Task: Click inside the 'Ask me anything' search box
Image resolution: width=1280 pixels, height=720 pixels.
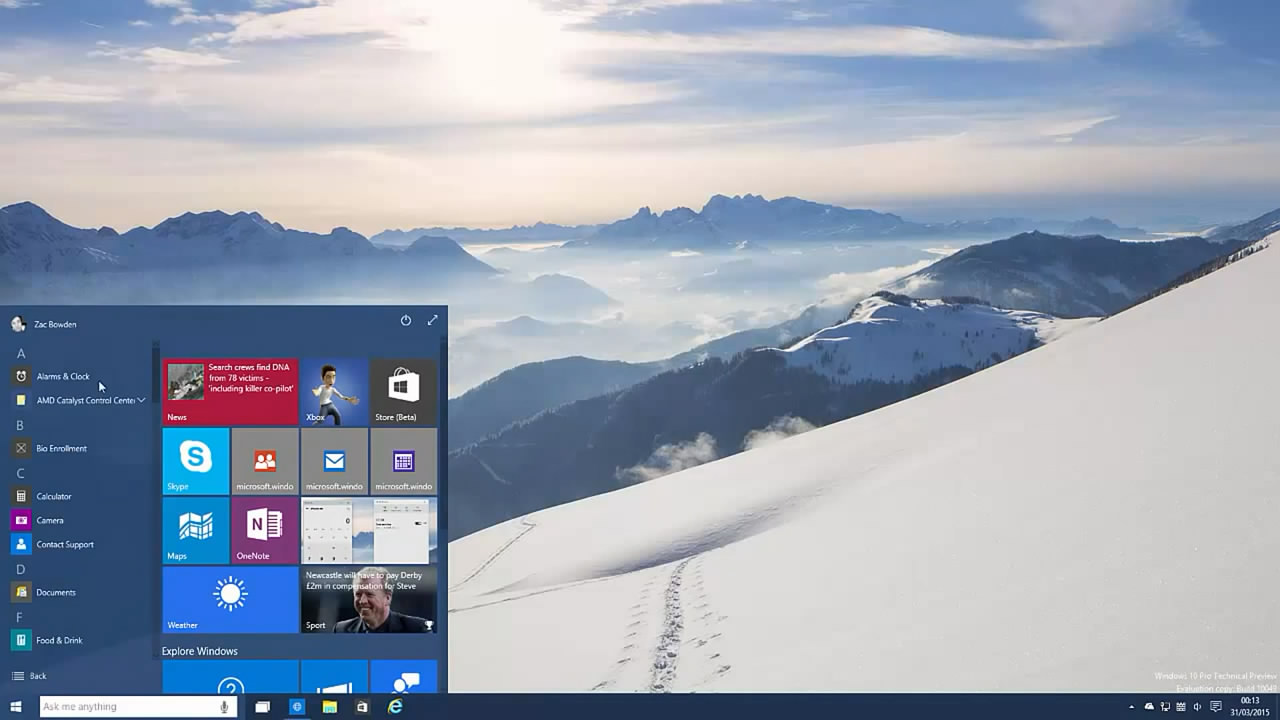Action: pyautogui.click(x=120, y=706)
